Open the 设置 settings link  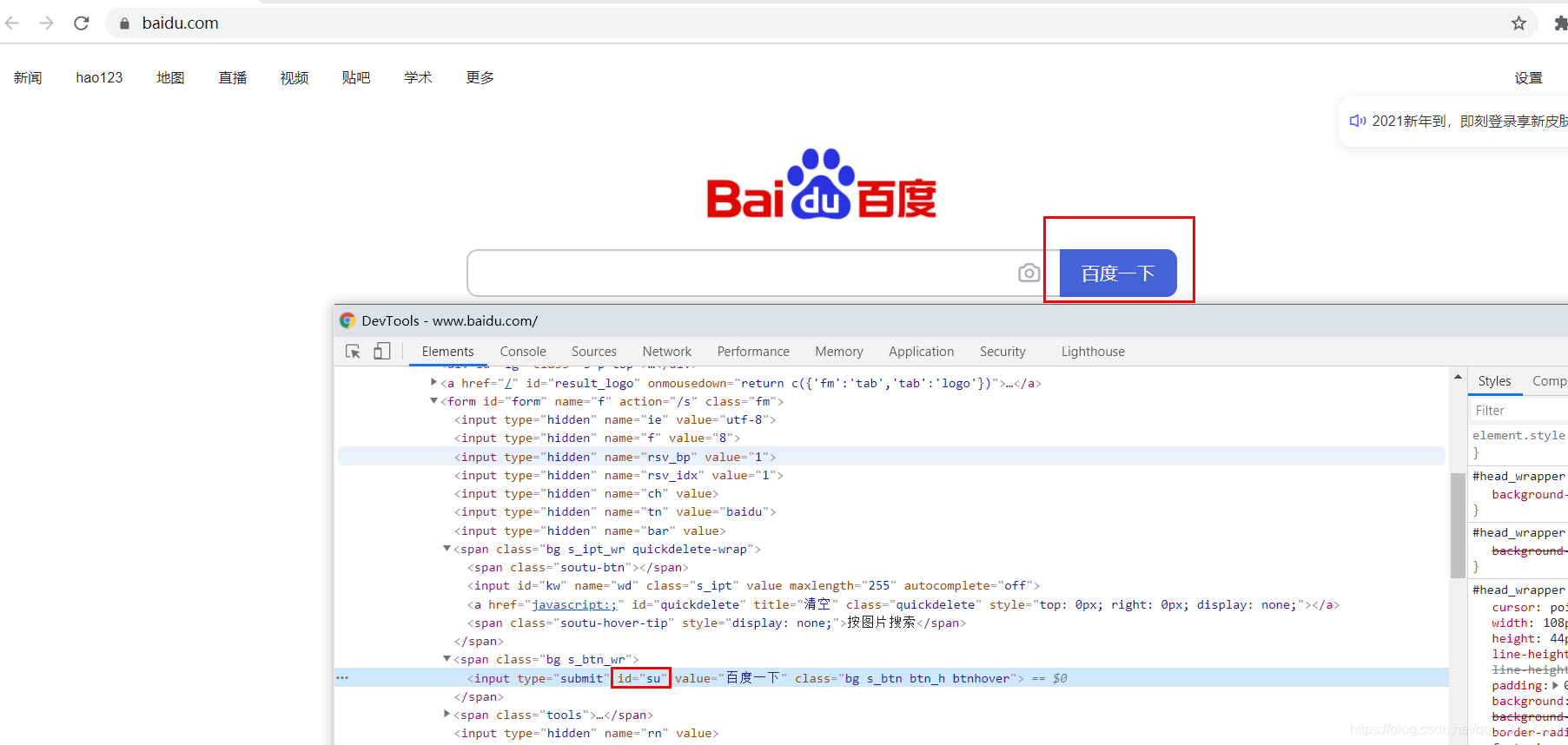point(1529,78)
